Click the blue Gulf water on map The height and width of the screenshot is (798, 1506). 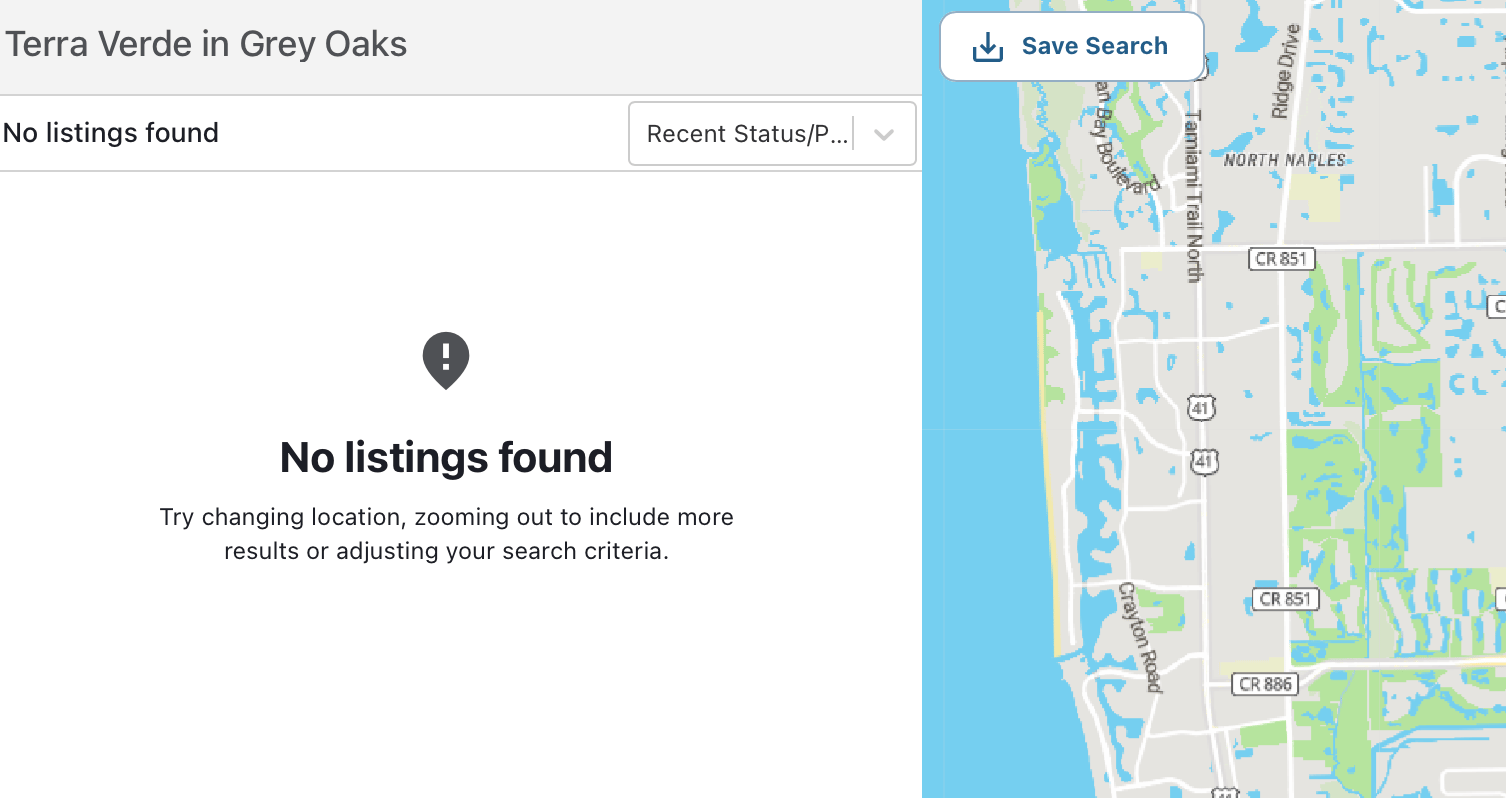[x=980, y=450]
